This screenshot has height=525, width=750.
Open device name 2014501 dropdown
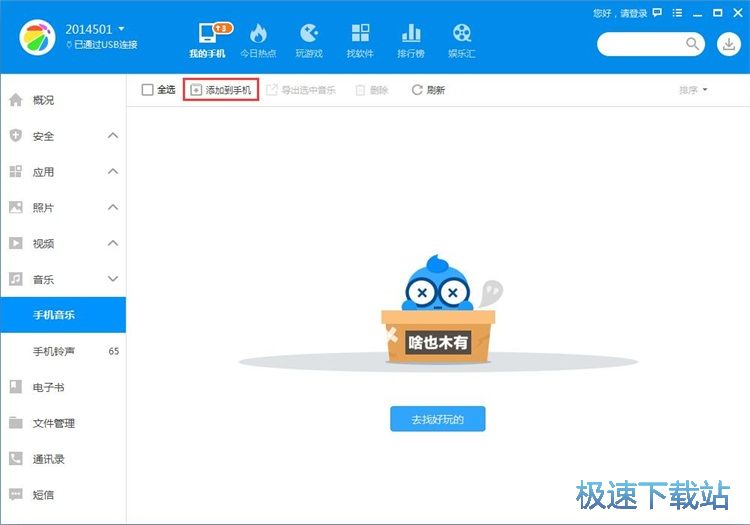click(95, 29)
